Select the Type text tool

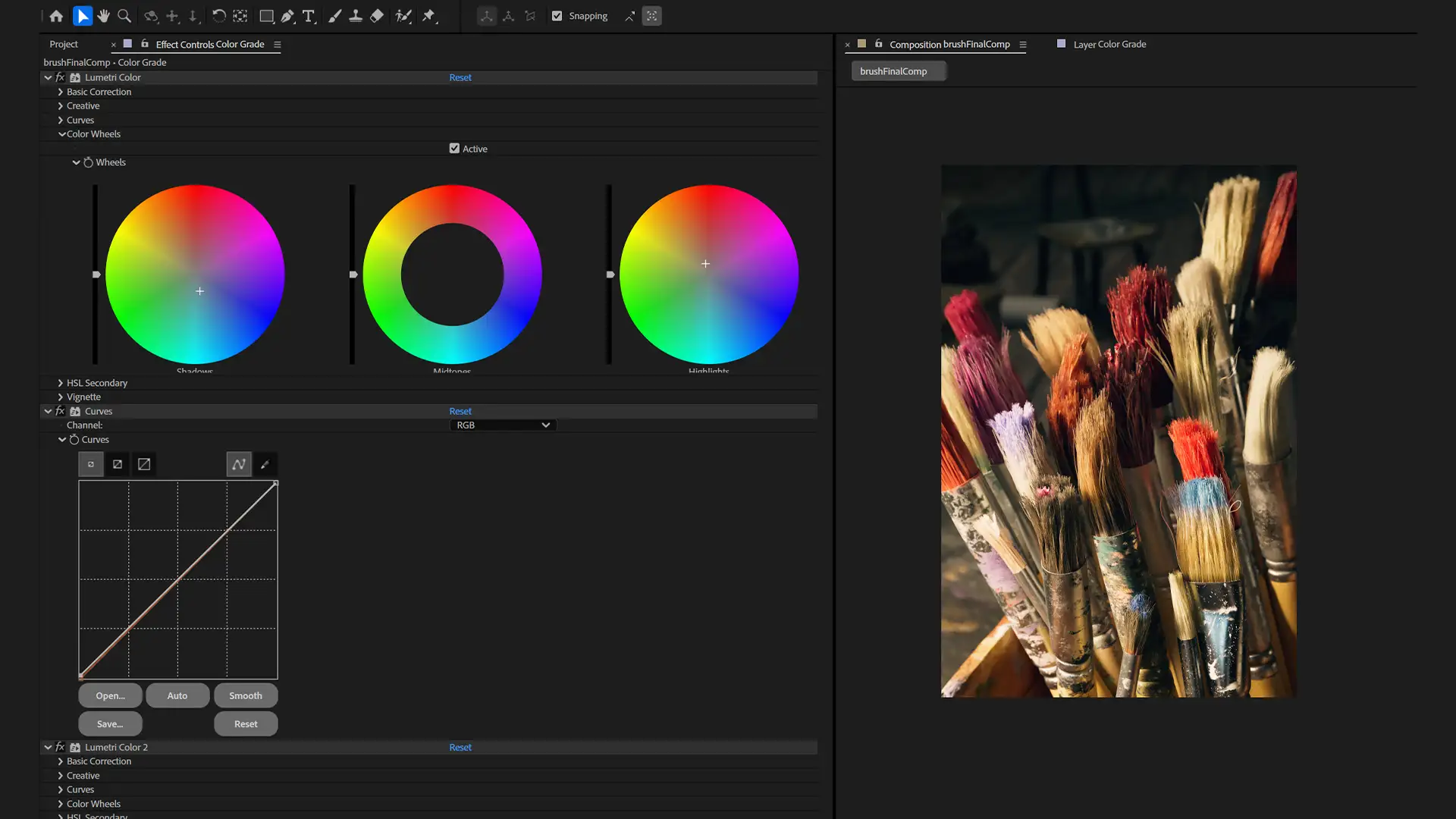point(308,16)
